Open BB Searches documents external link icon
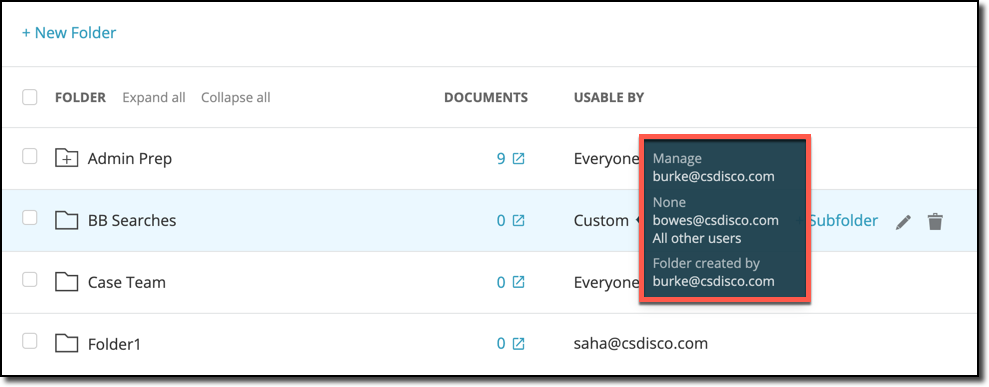989x387 pixels. [518, 221]
